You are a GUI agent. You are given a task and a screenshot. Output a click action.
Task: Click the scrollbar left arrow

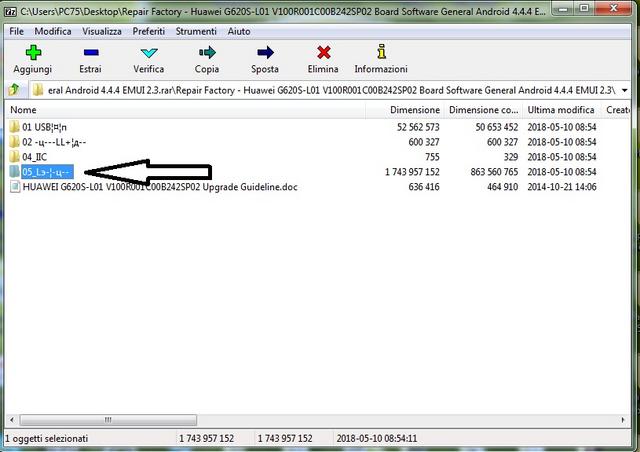pyautogui.click(x=12, y=420)
